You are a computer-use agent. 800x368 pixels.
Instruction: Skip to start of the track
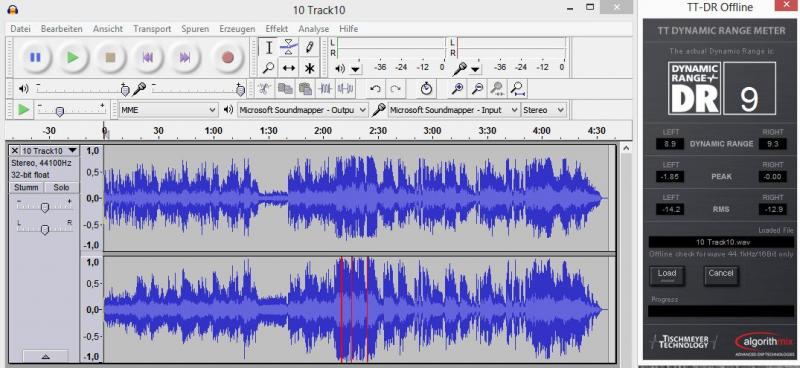pyautogui.click(x=148, y=57)
